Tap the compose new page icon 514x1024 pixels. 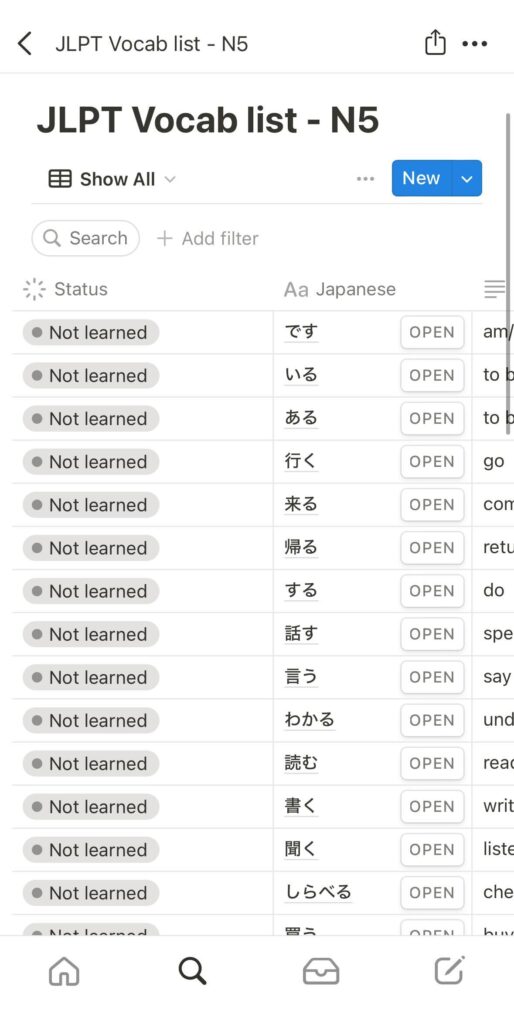[x=449, y=970]
